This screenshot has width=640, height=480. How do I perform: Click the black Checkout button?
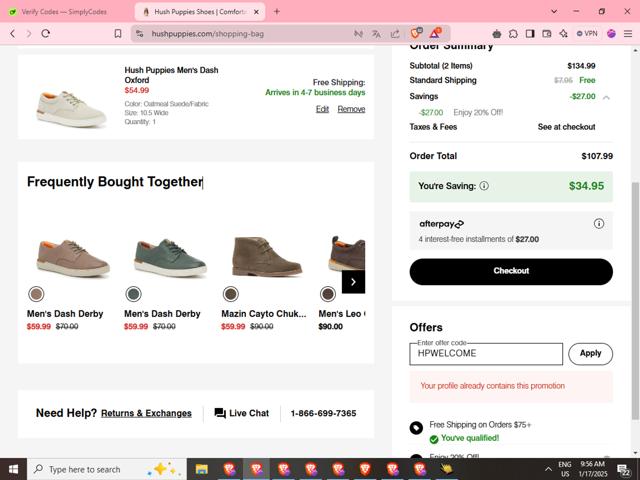tap(511, 271)
